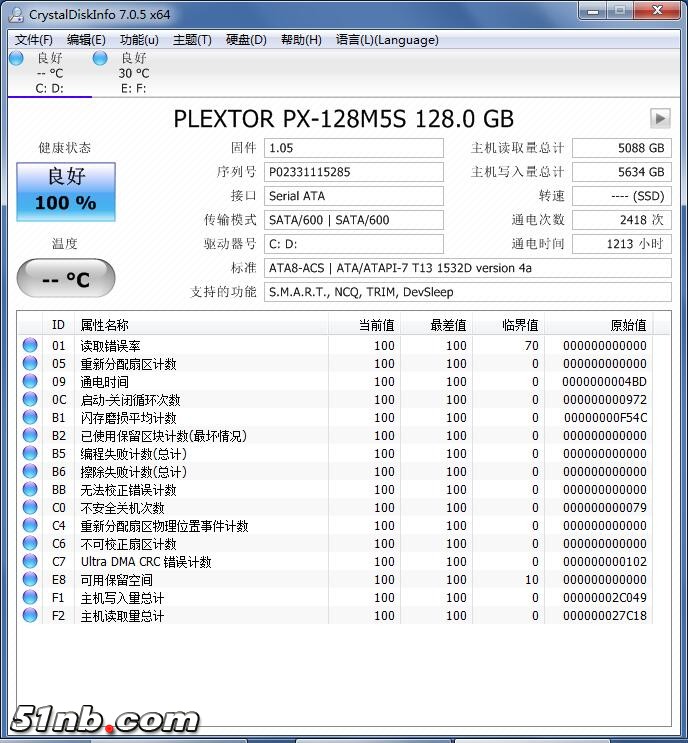
Task: Click status orb for 擦除失败计数 row
Action: coord(30,471)
